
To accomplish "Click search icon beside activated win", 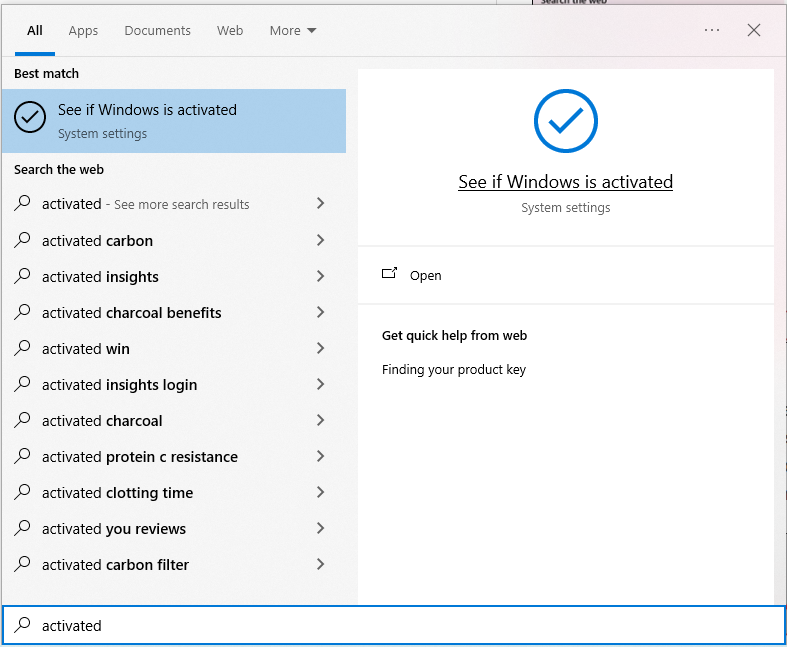I will pos(23,348).
